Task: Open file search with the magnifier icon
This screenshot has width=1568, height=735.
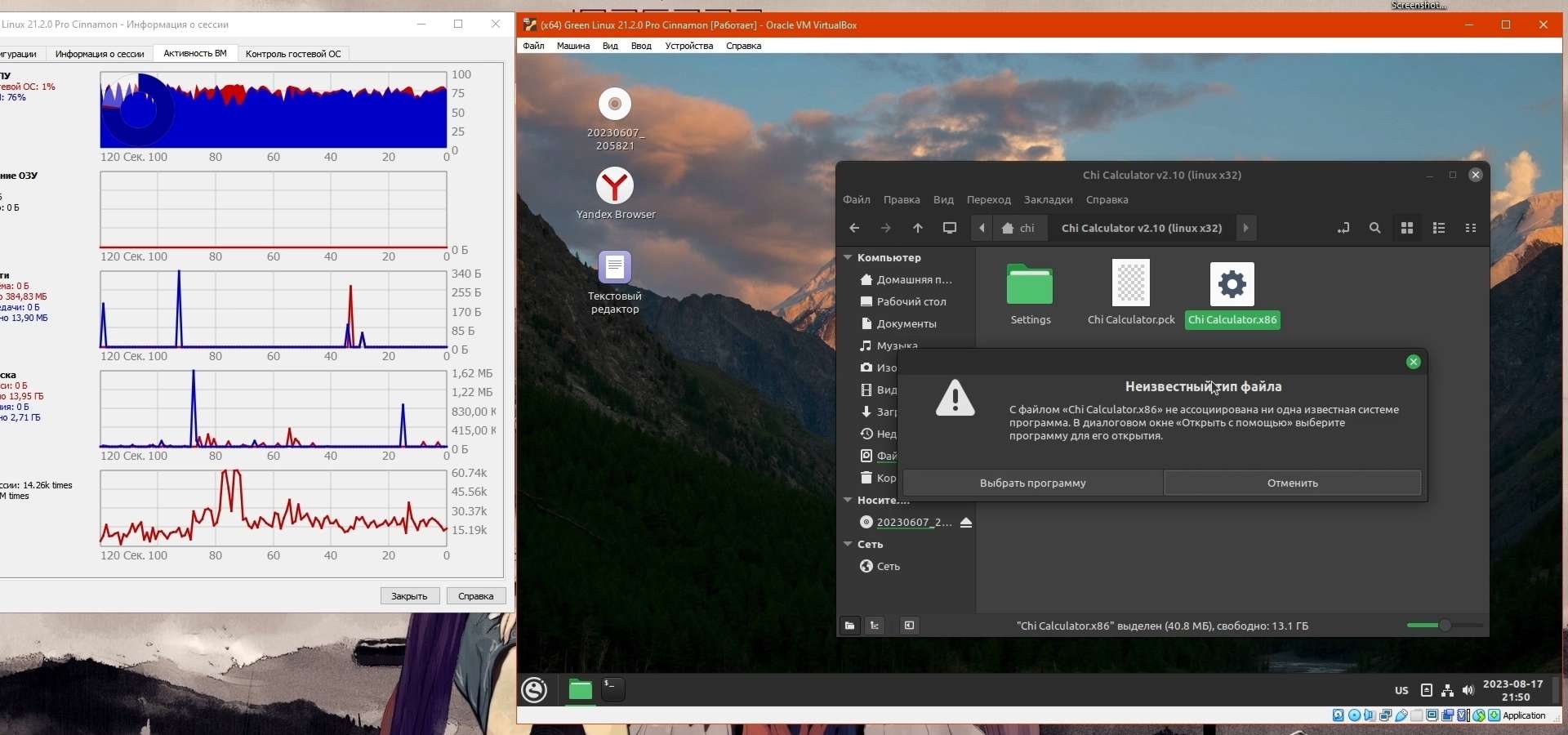Action: (1375, 229)
